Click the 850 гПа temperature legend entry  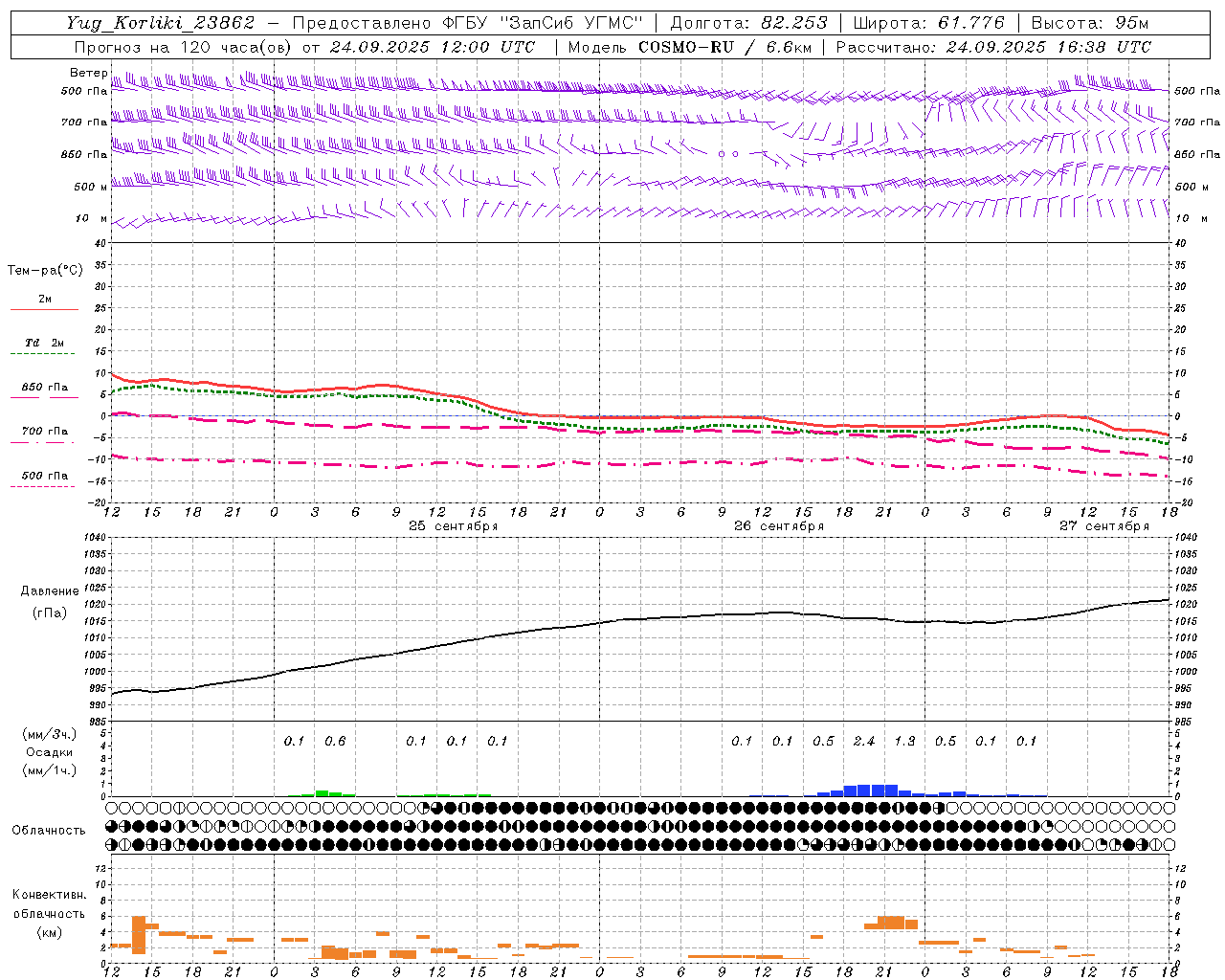coord(44,388)
